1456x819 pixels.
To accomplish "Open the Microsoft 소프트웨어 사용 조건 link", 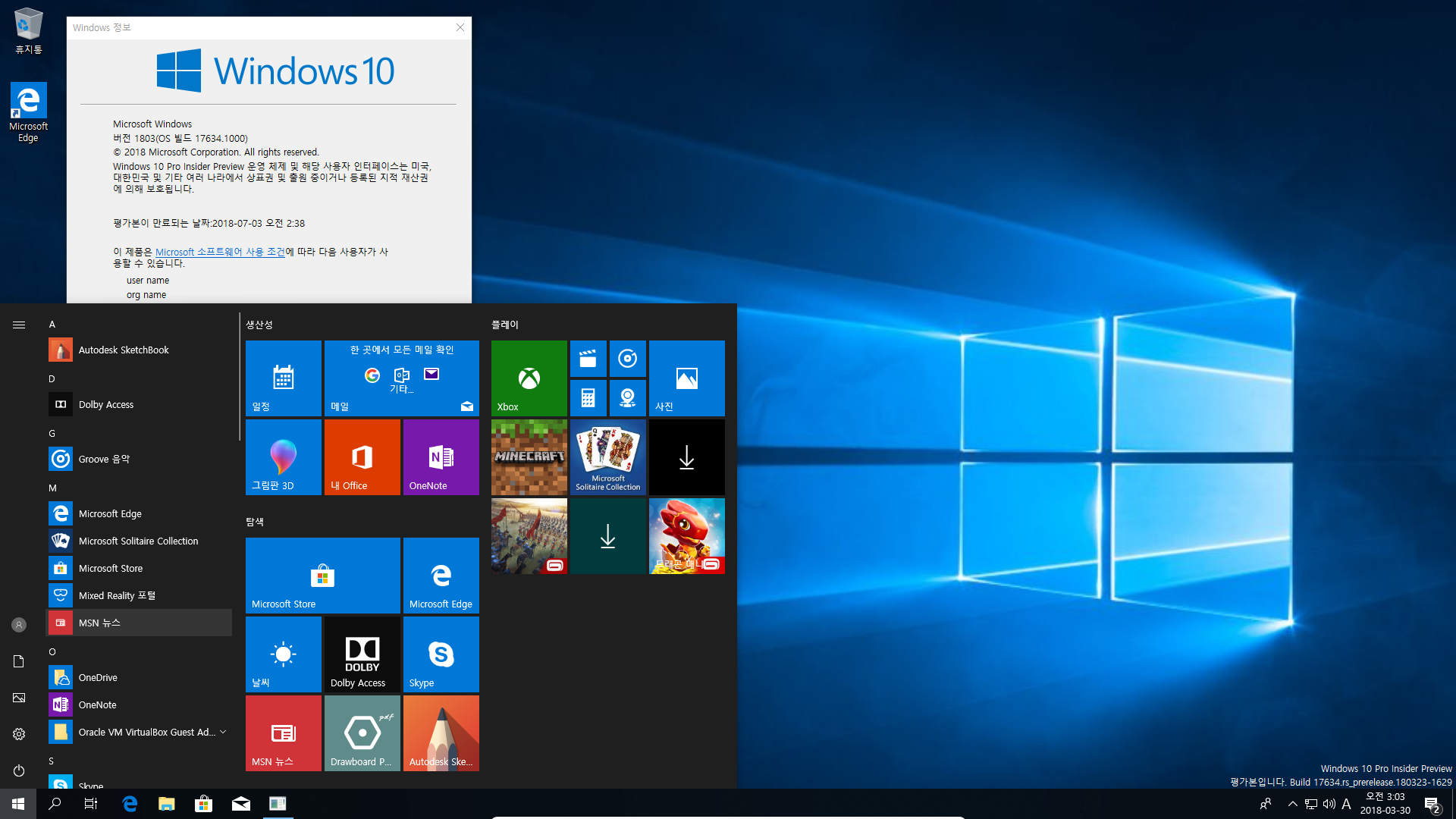I will coord(220,252).
